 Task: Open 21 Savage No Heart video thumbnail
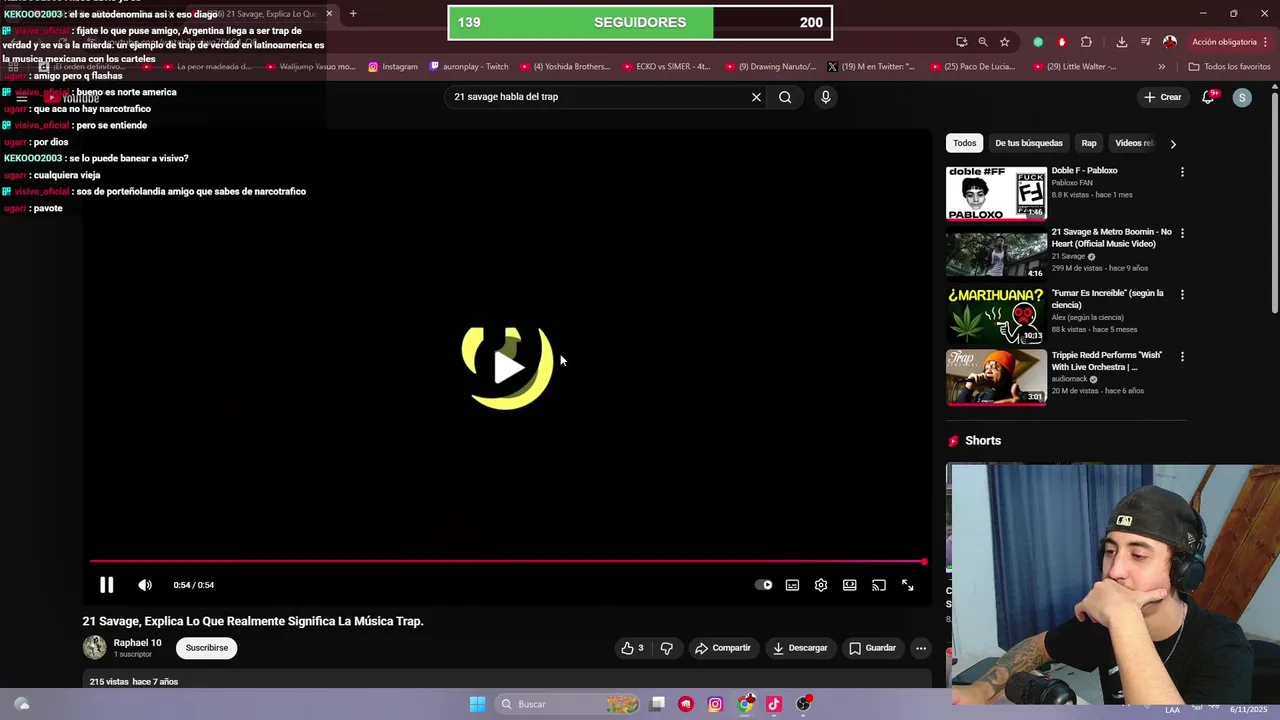click(996, 254)
